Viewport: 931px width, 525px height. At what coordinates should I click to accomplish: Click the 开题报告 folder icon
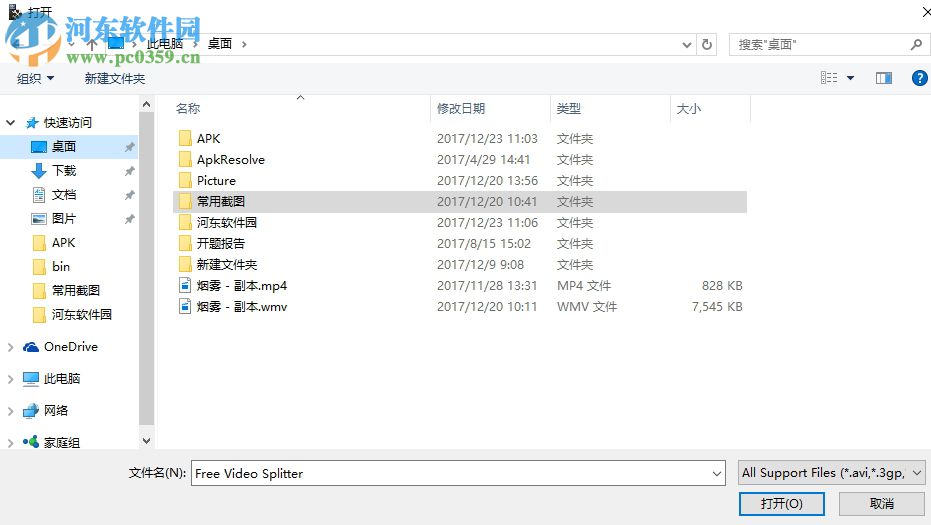(x=185, y=243)
